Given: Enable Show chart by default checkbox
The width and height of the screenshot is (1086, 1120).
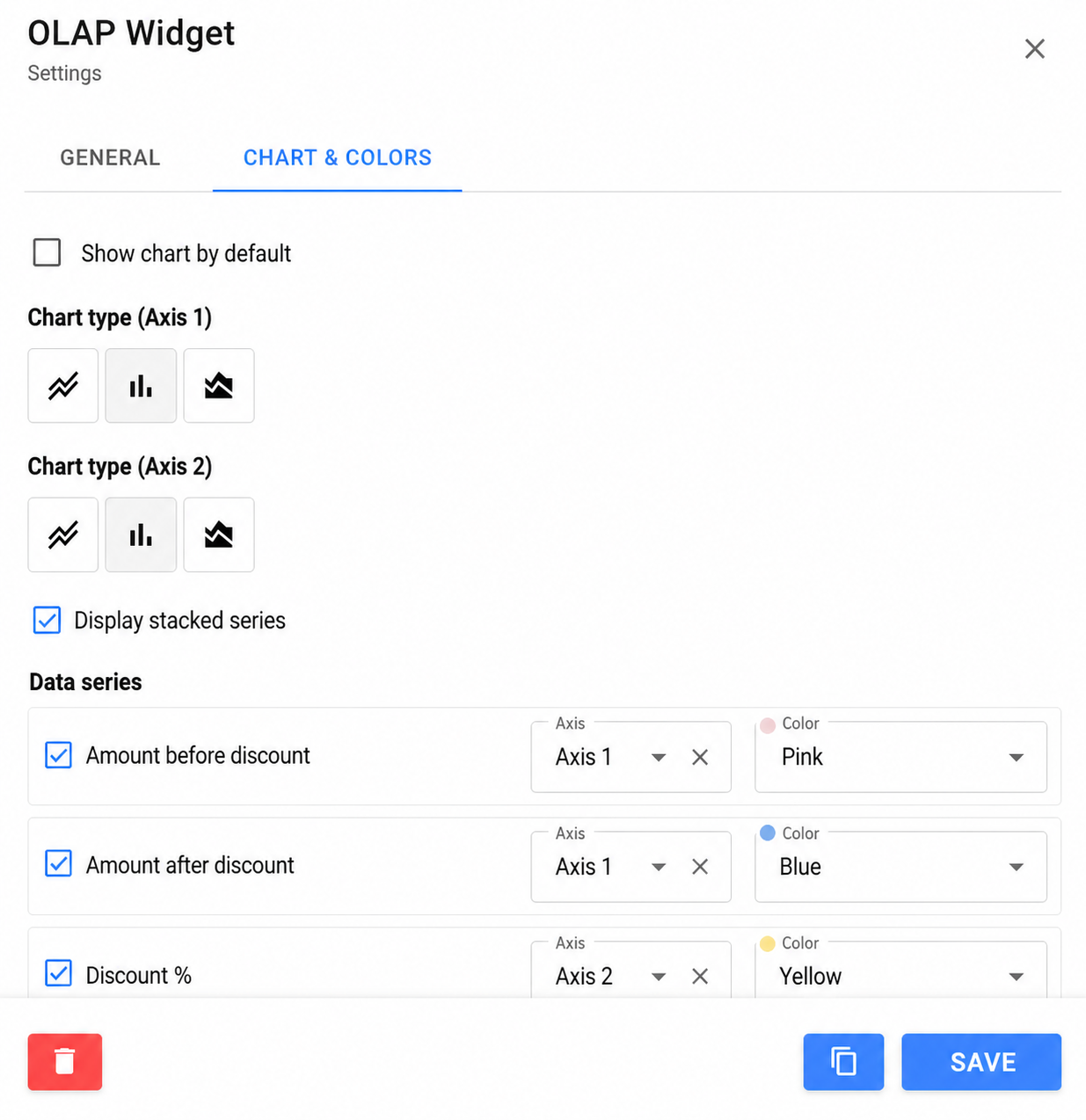Looking at the screenshot, I should [47, 252].
